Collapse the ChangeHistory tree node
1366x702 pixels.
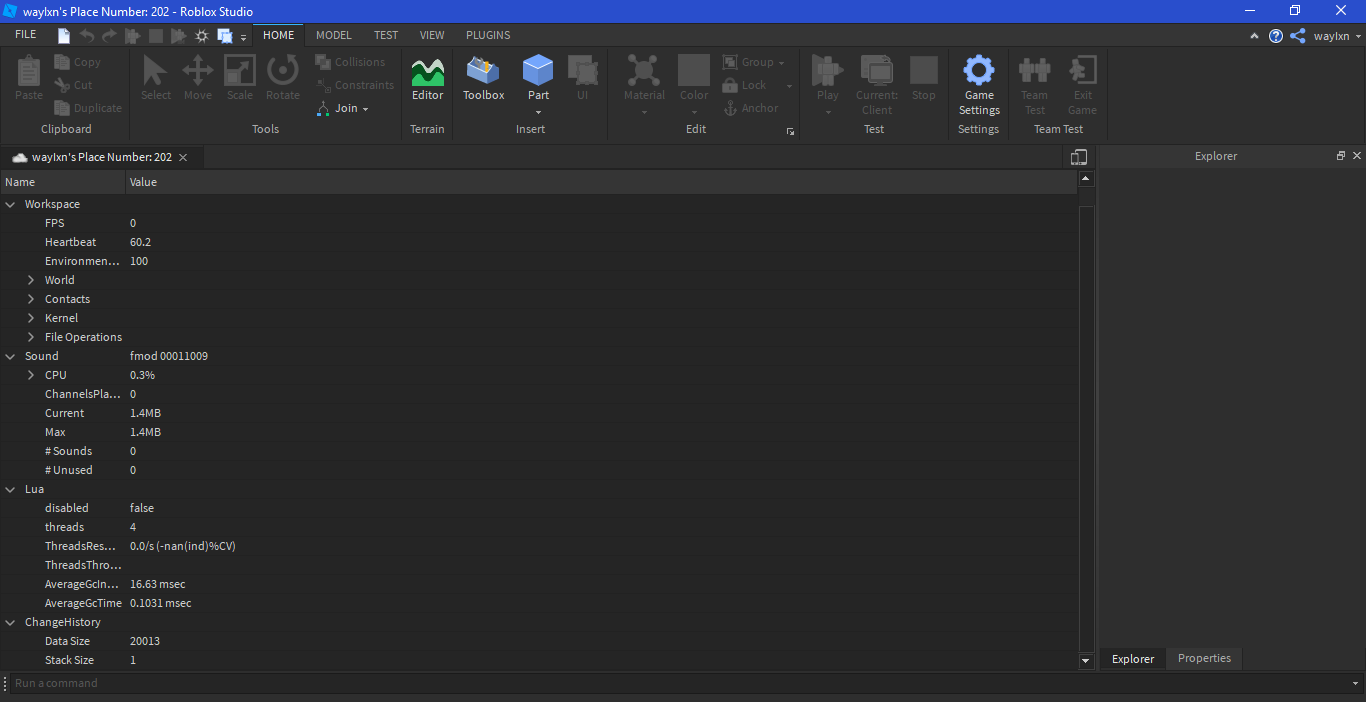[x=11, y=622]
